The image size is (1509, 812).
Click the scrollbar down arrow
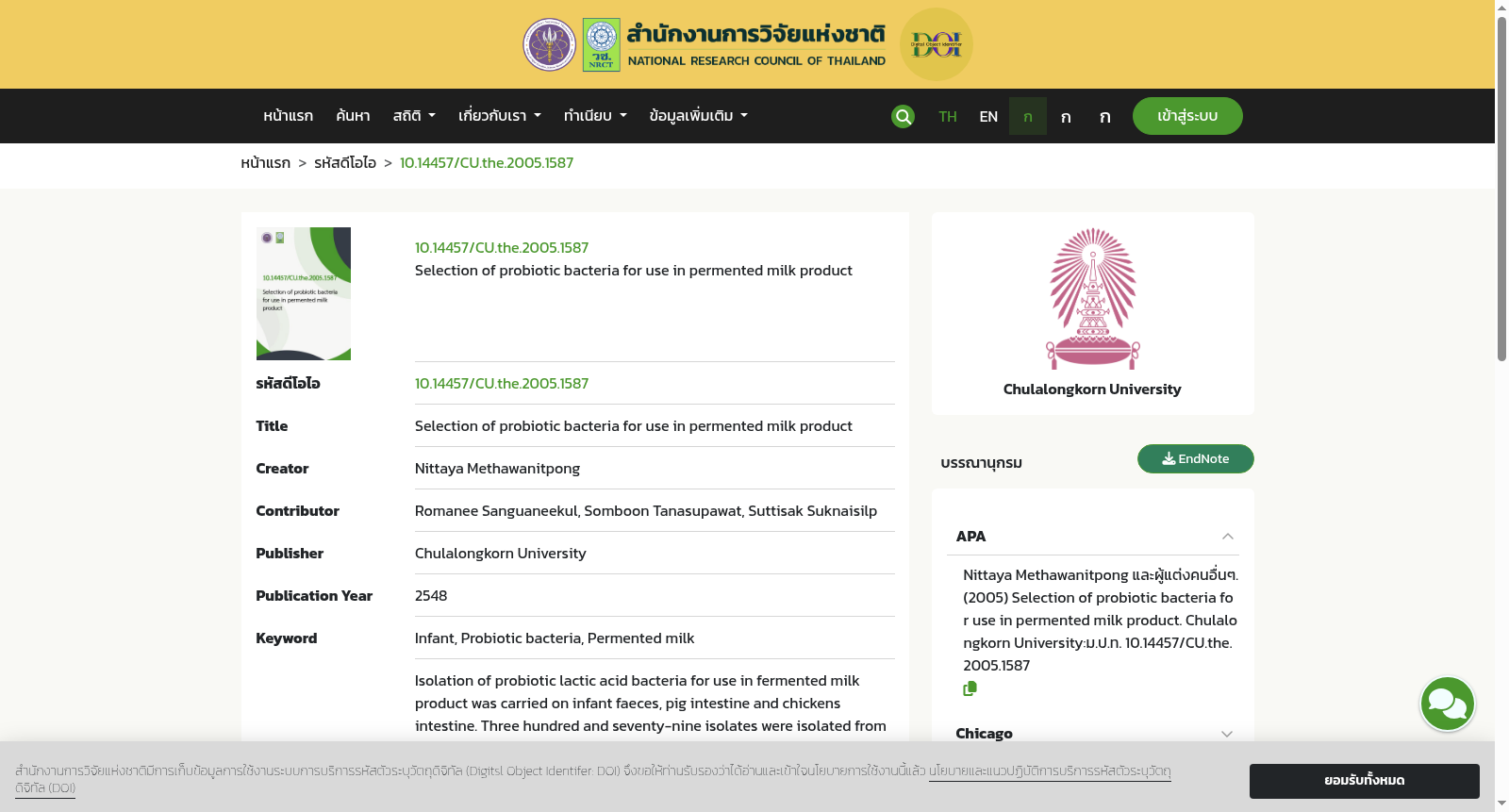point(1501,804)
